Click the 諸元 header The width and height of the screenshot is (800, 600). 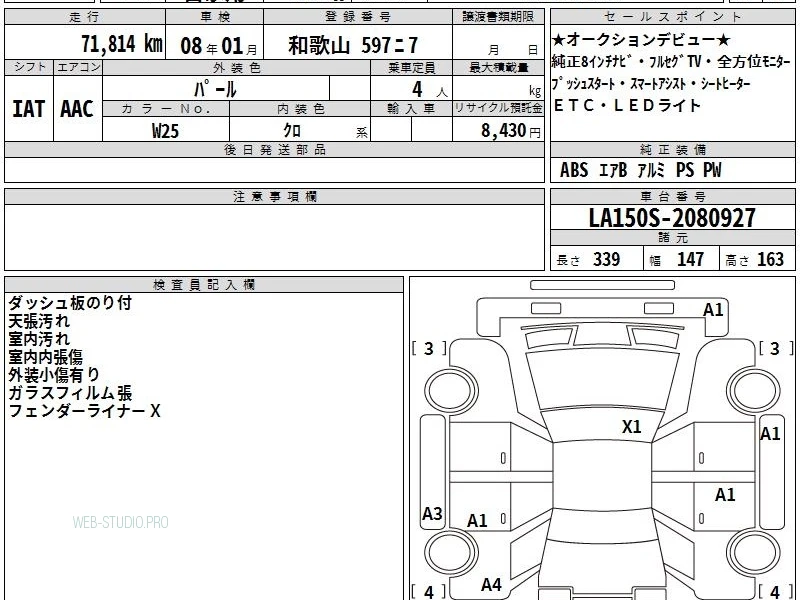tap(672, 237)
